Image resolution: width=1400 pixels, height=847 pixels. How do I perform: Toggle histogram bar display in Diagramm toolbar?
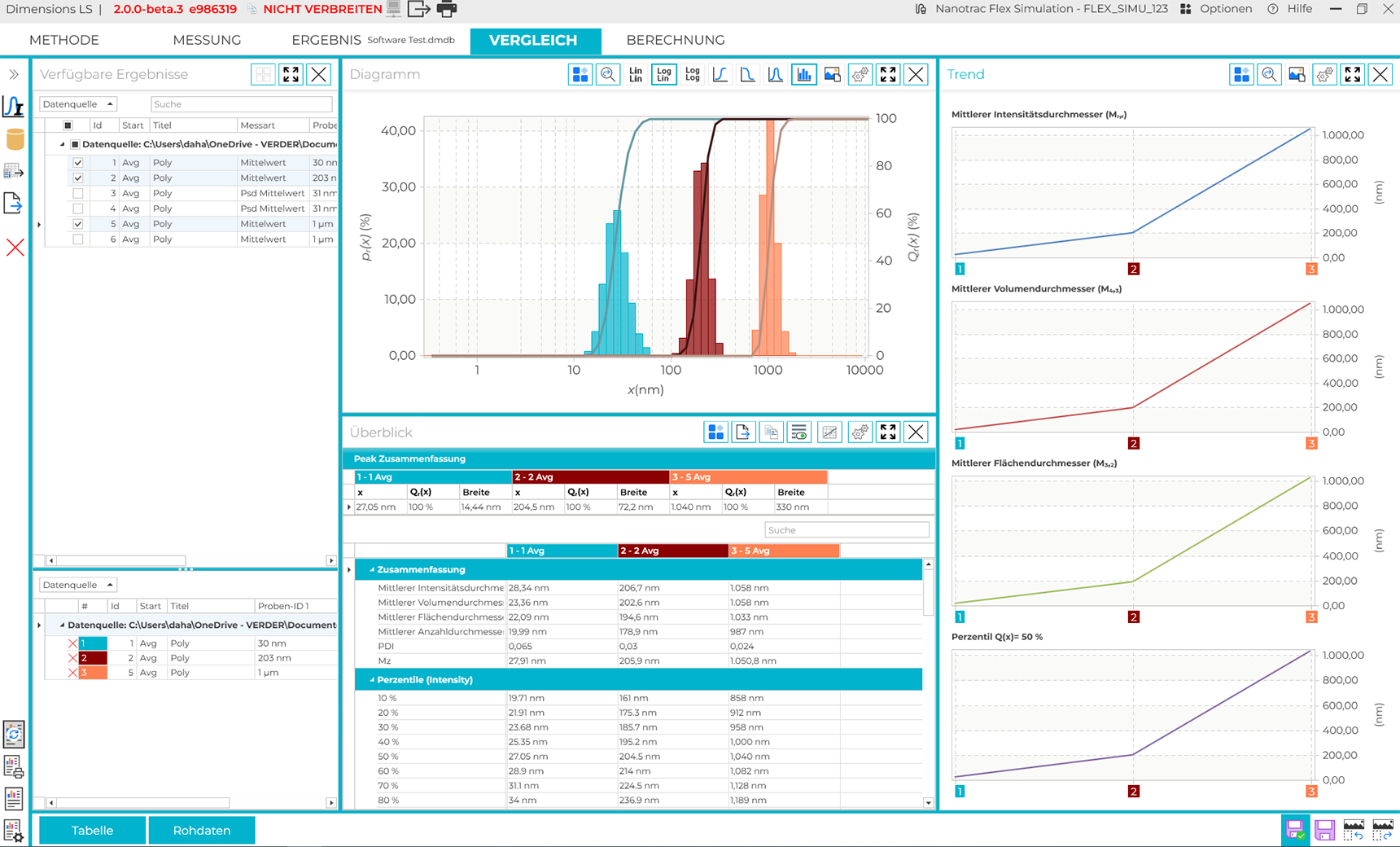pyautogui.click(x=803, y=75)
